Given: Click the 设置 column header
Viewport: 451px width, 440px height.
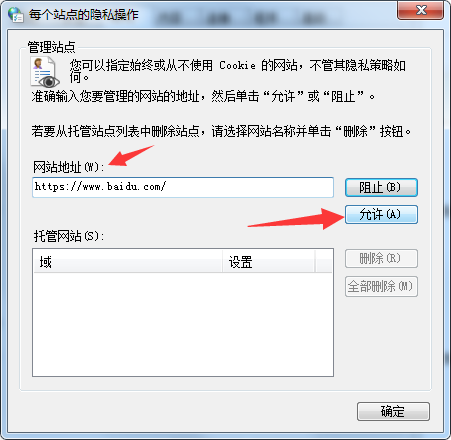Looking at the screenshot, I should click(269, 262).
